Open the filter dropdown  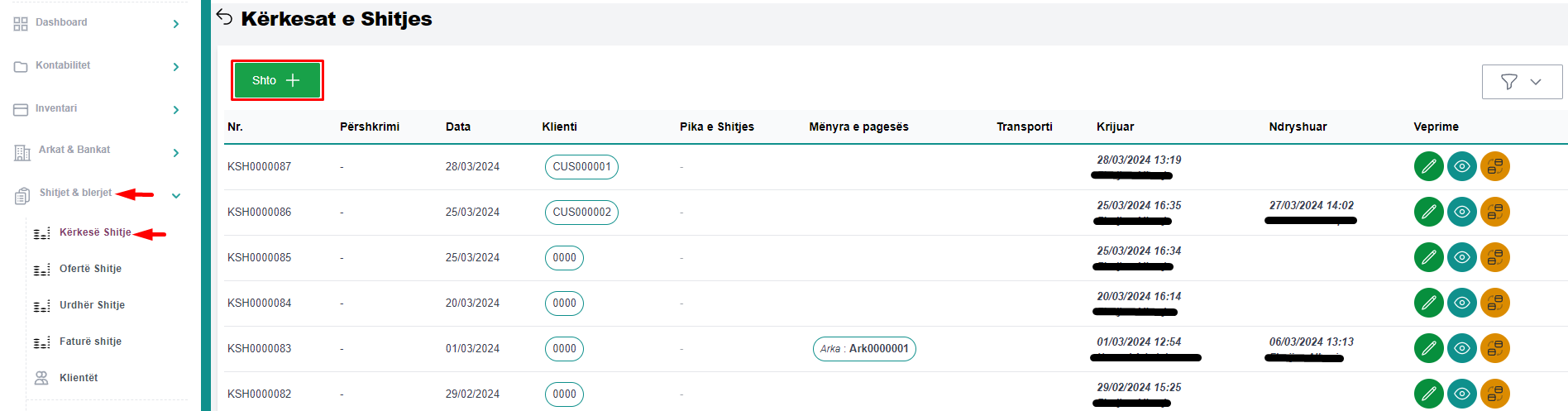pyautogui.click(x=1522, y=82)
